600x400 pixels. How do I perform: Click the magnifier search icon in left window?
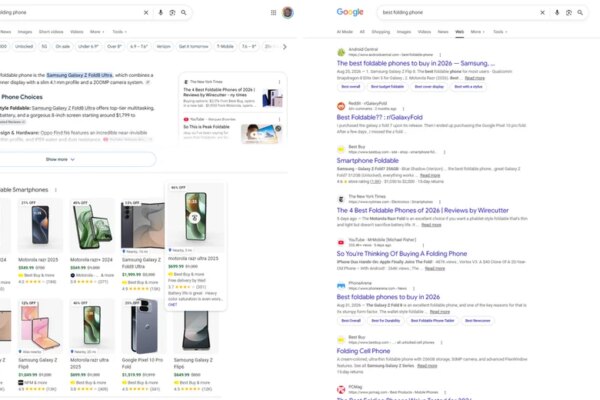(184, 13)
